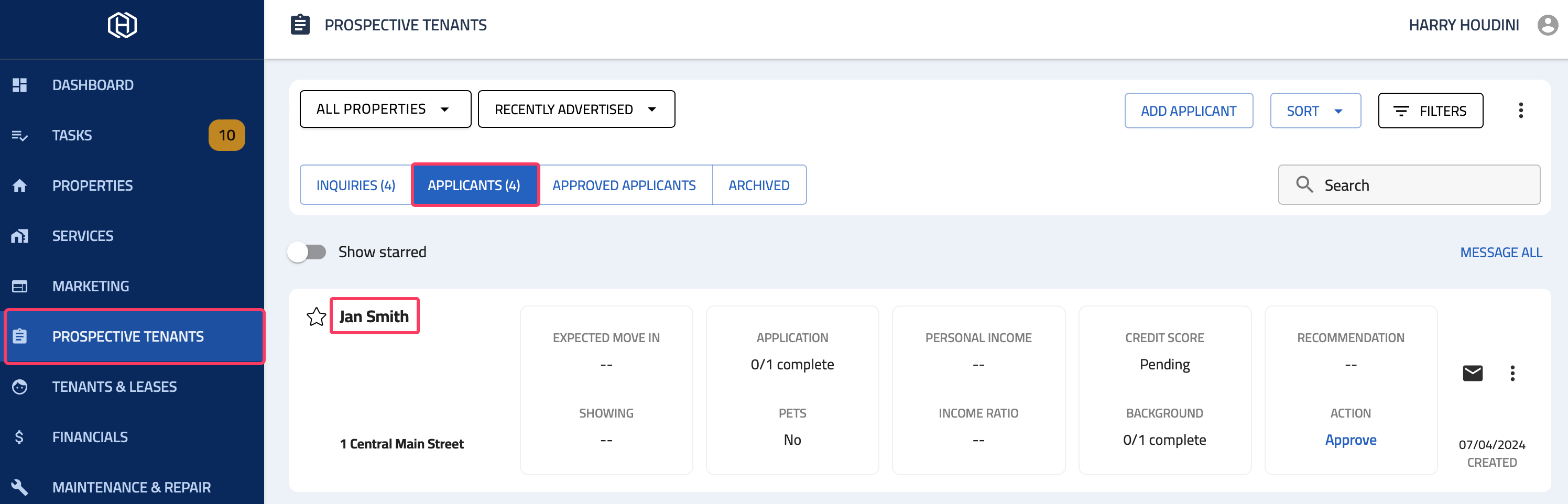Click the Personal Income label
1568x504 pixels.
pyautogui.click(x=978, y=338)
